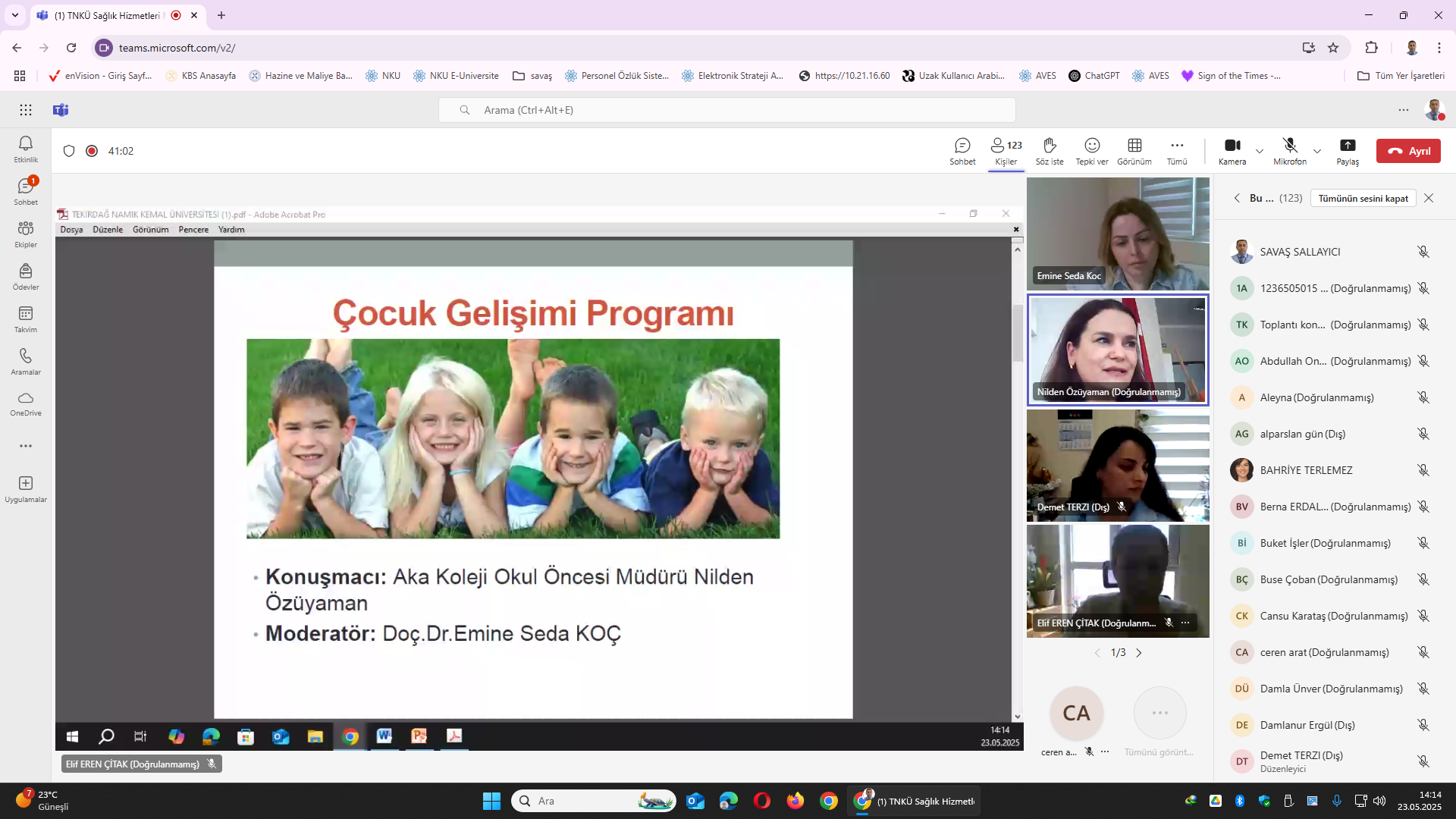Go to previous video page arrow
Image resolution: width=1456 pixels, height=819 pixels.
coord(1097,653)
